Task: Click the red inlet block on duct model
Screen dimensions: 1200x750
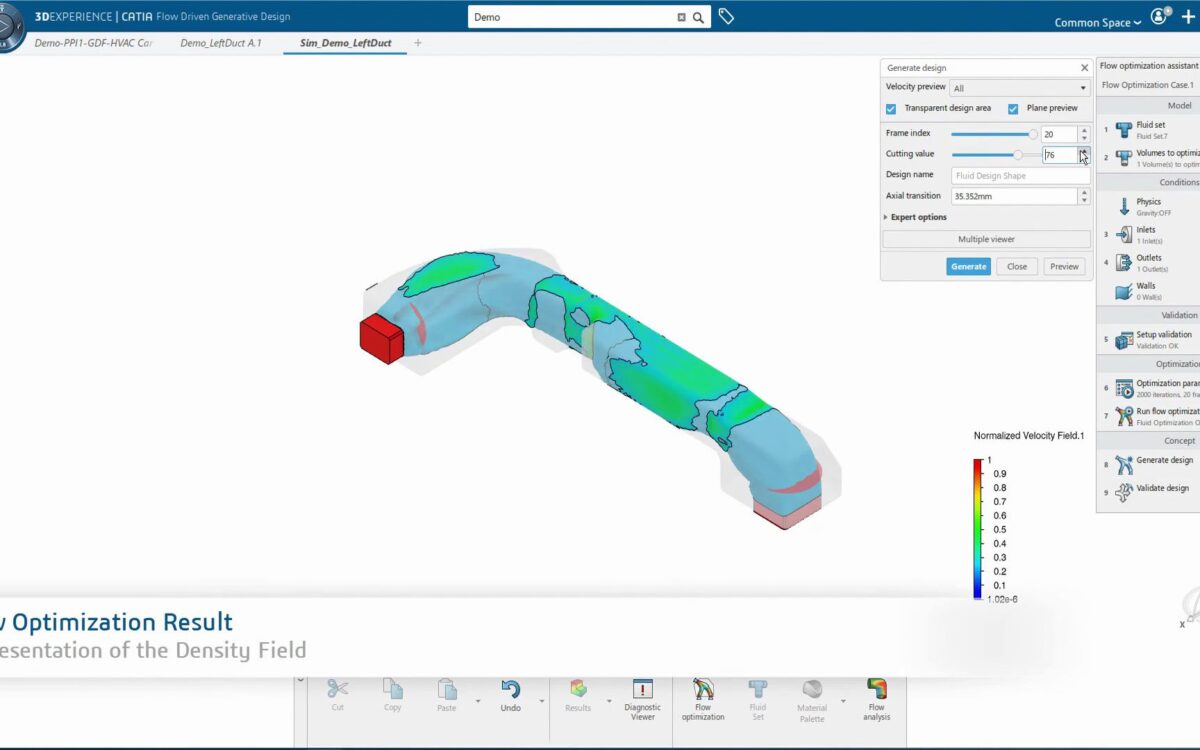Action: (x=381, y=338)
